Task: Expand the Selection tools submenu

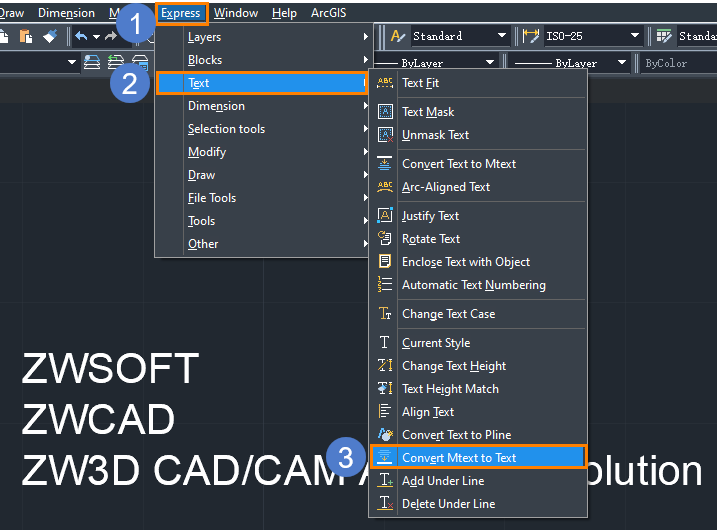Action: (262, 129)
